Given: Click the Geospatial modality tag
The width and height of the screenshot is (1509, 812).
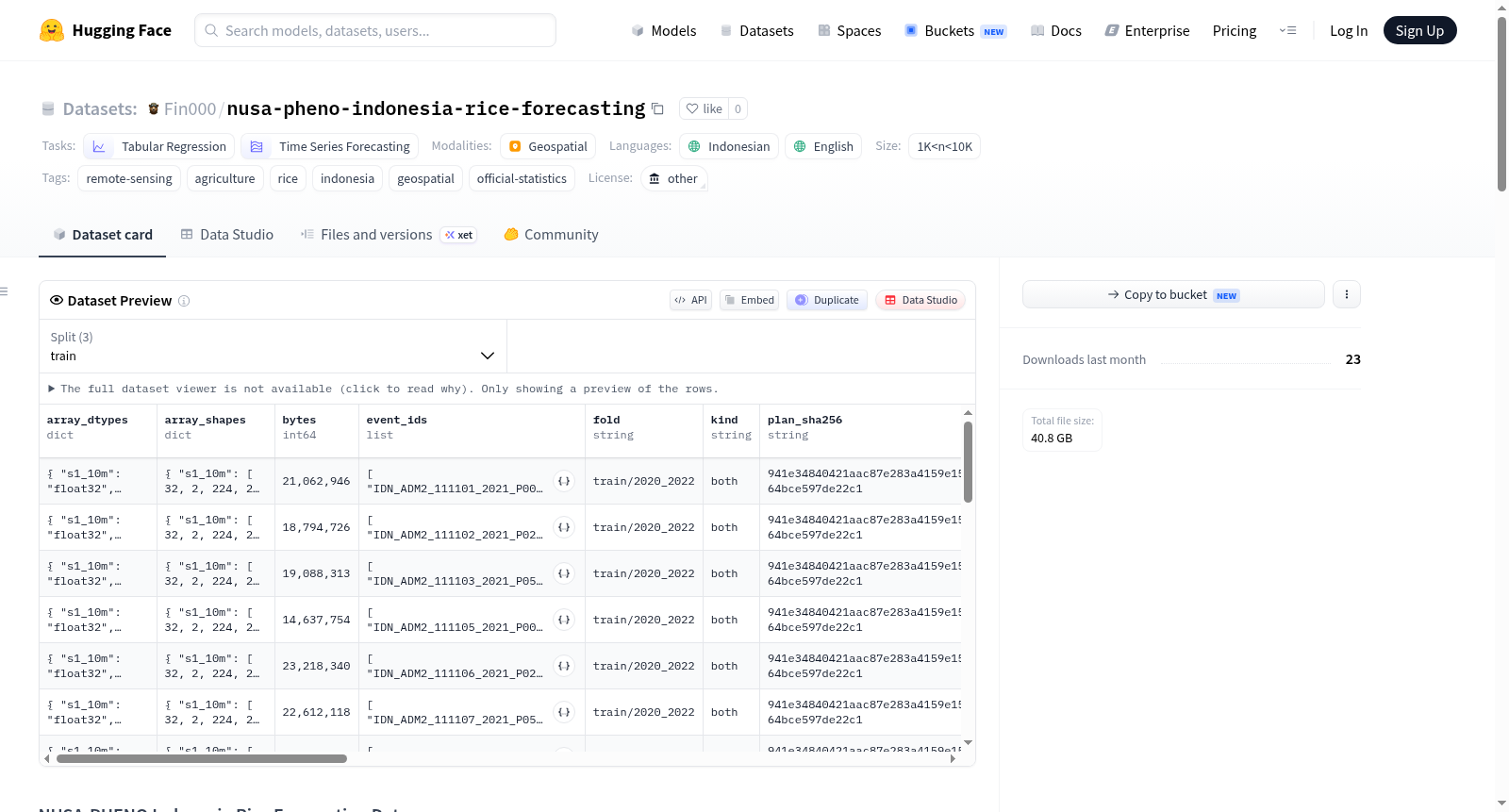Looking at the screenshot, I should tap(548, 146).
